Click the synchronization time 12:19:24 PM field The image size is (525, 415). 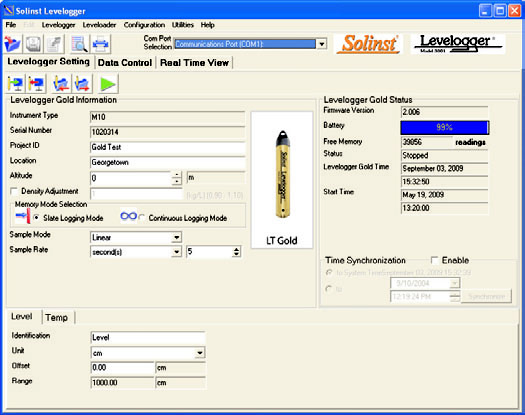[x=421, y=296]
